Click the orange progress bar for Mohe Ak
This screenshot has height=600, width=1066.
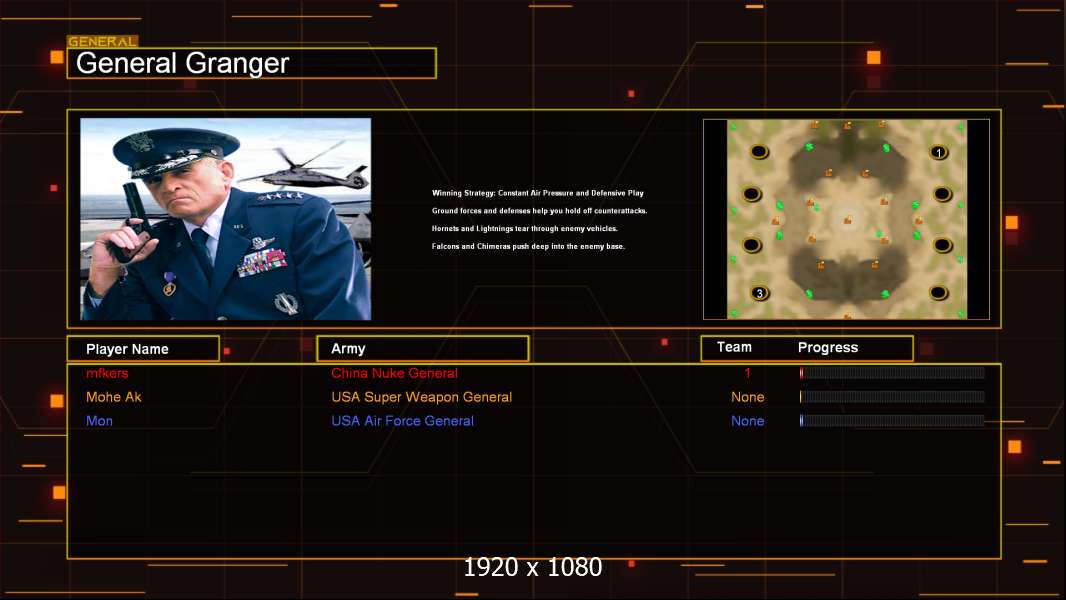pyautogui.click(x=892, y=397)
